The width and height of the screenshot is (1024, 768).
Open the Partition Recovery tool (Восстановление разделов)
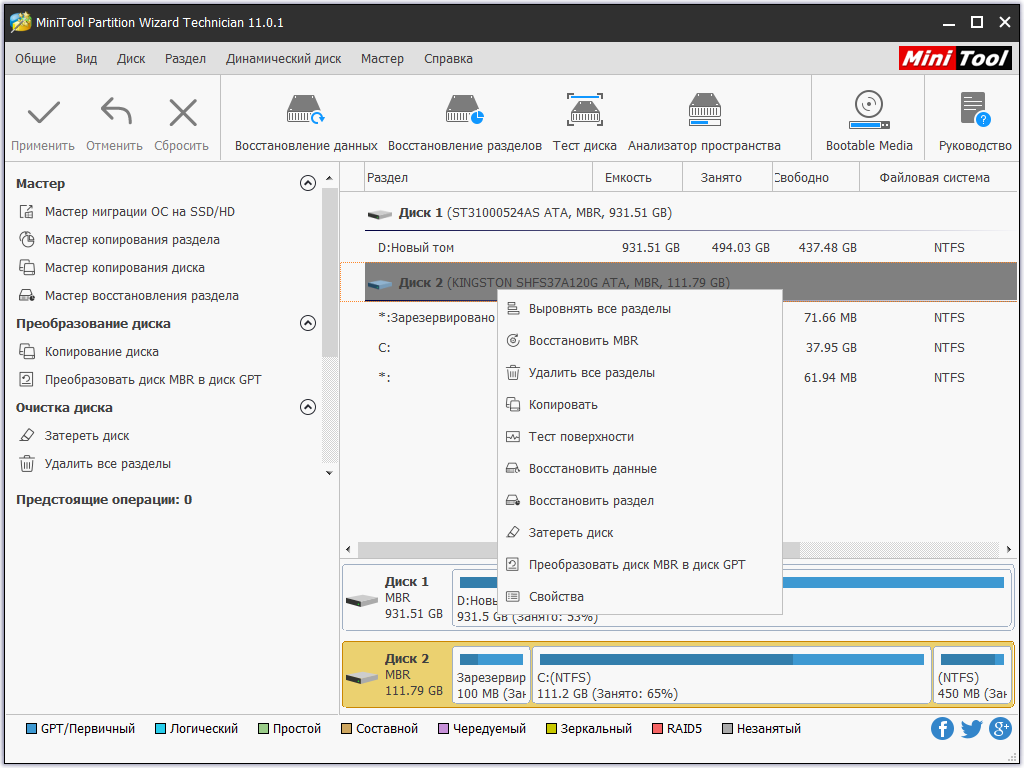464,110
